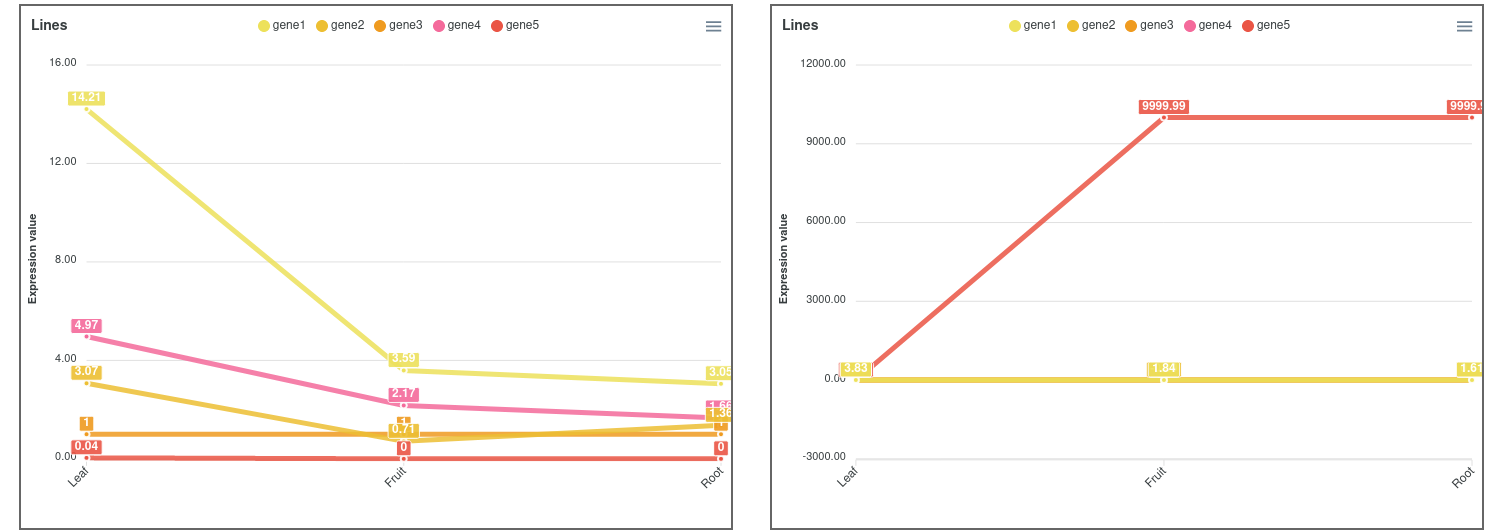The width and height of the screenshot is (1504, 530).
Task: Hide gene3 series in left chart legend
Action: click(398, 25)
